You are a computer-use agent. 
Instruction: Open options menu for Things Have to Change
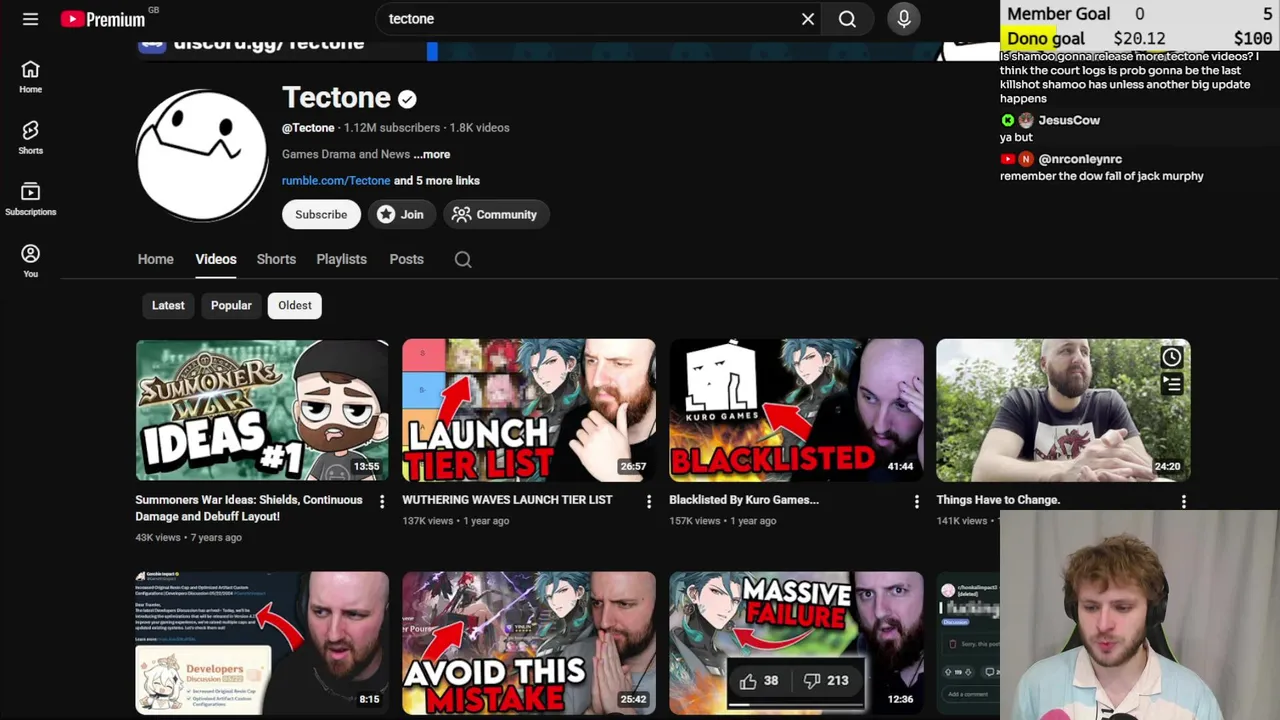(x=1183, y=501)
